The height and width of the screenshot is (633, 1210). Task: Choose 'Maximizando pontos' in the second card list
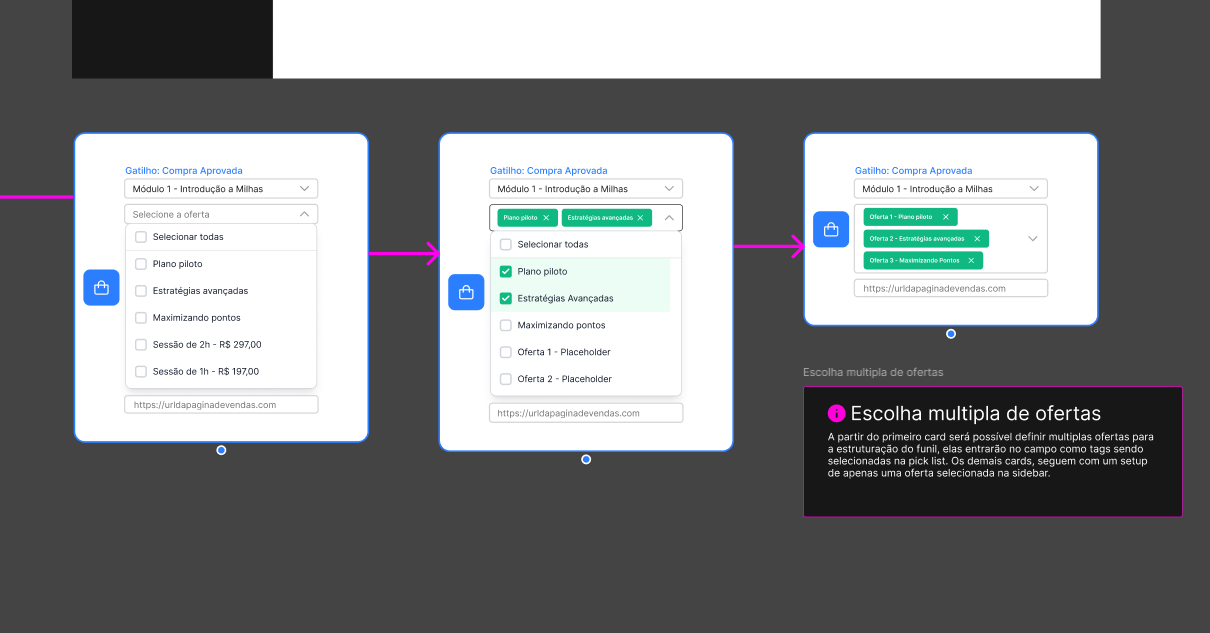click(506, 325)
